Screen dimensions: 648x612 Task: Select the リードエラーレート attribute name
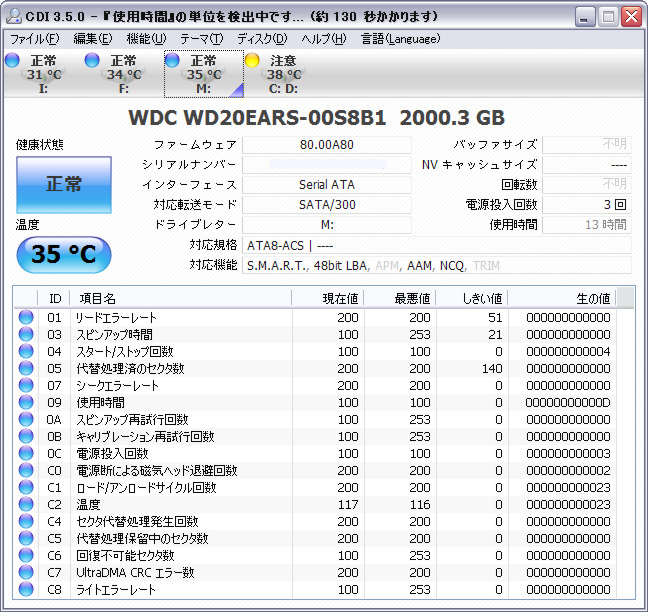pyautogui.click(x=116, y=317)
